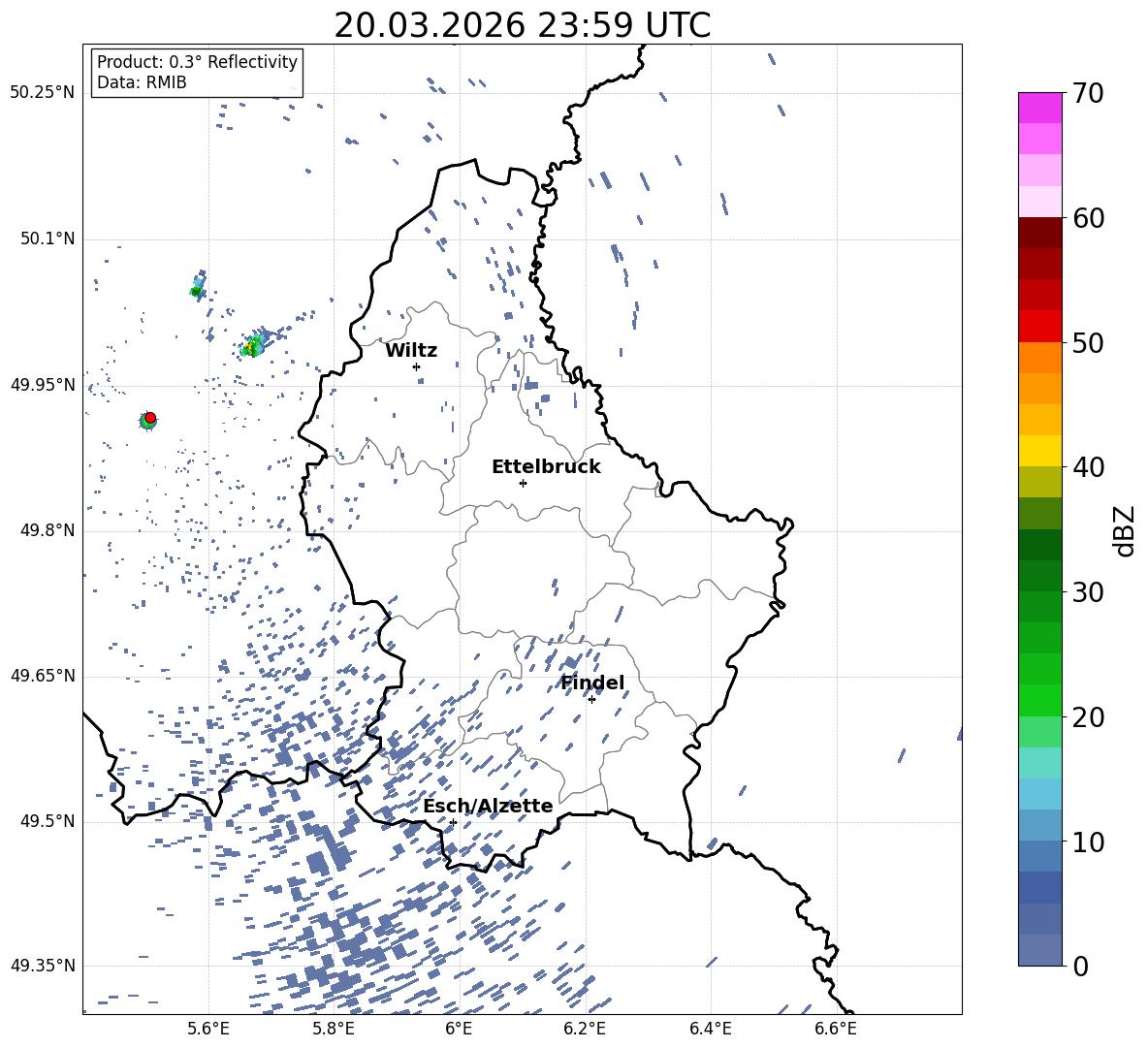Click the yellow colorbar segment above 40

[1039, 451]
